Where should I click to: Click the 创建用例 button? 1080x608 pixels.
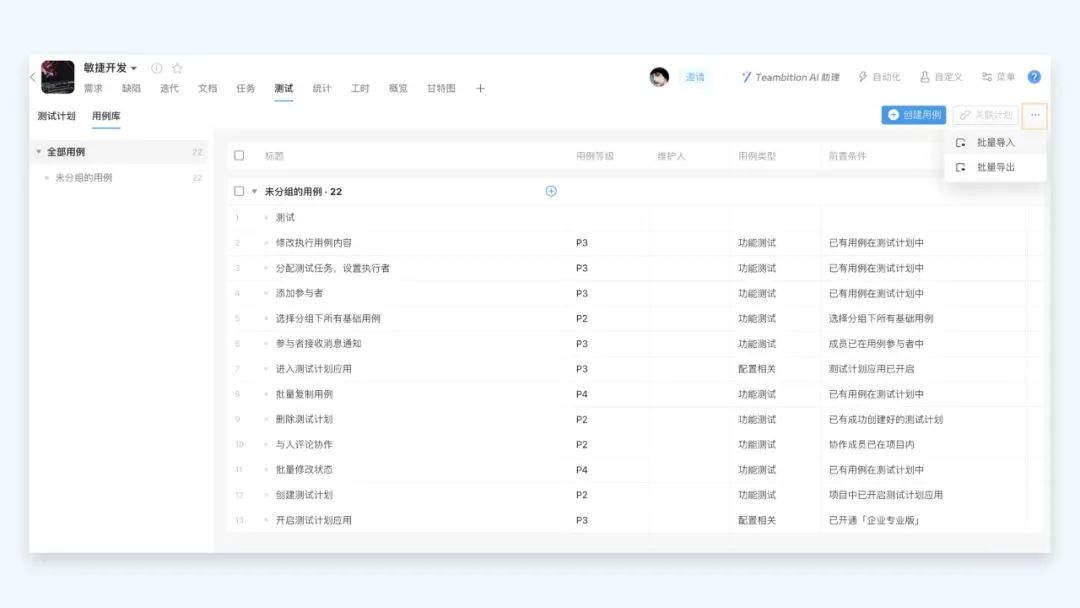(914, 115)
